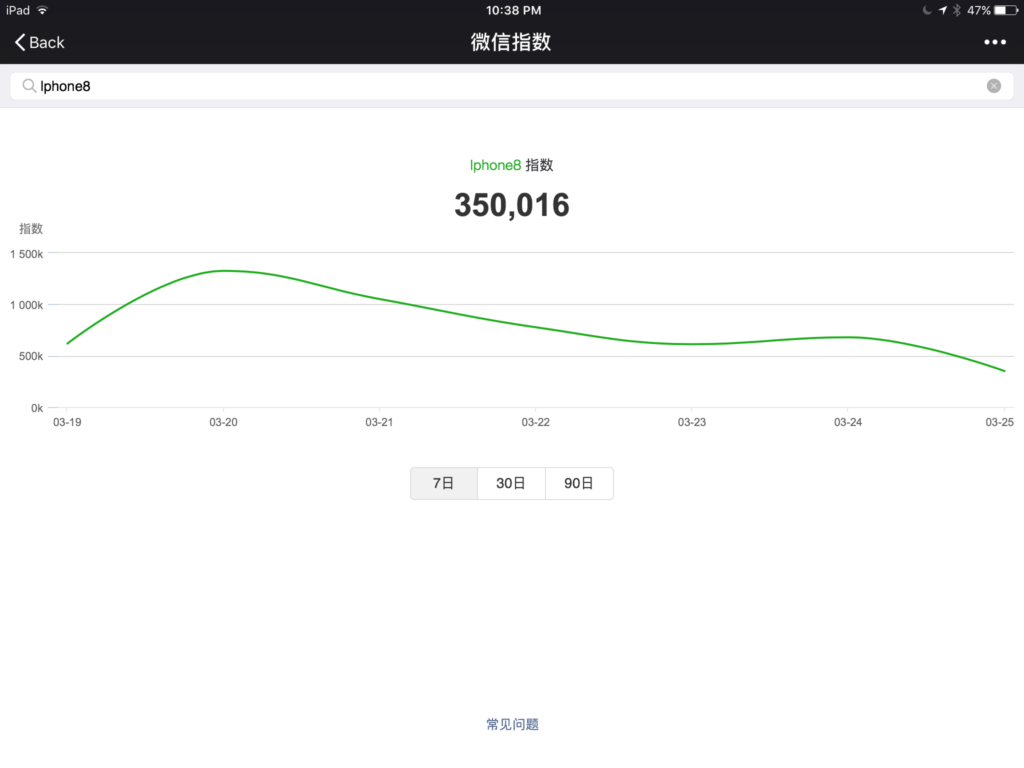Click the 350,016 index value

coord(512,205)
